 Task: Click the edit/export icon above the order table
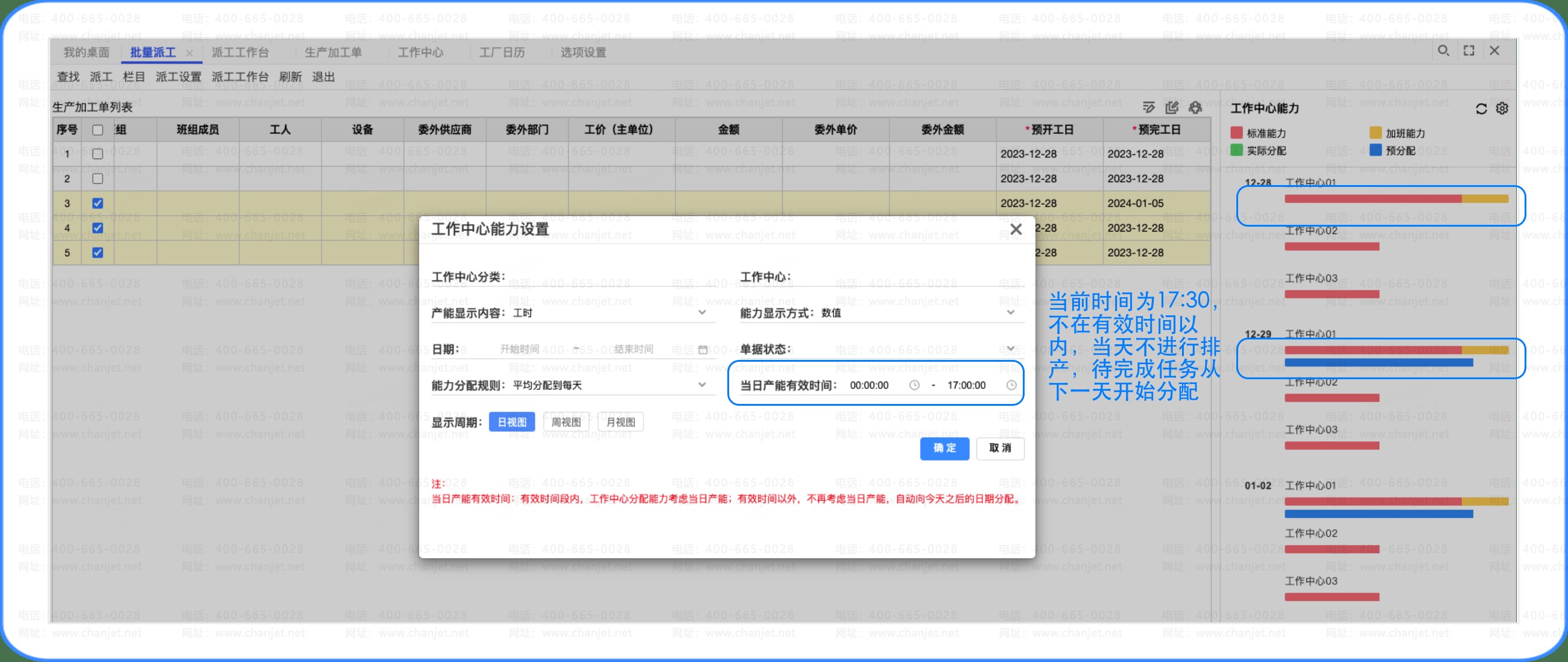1172,108
